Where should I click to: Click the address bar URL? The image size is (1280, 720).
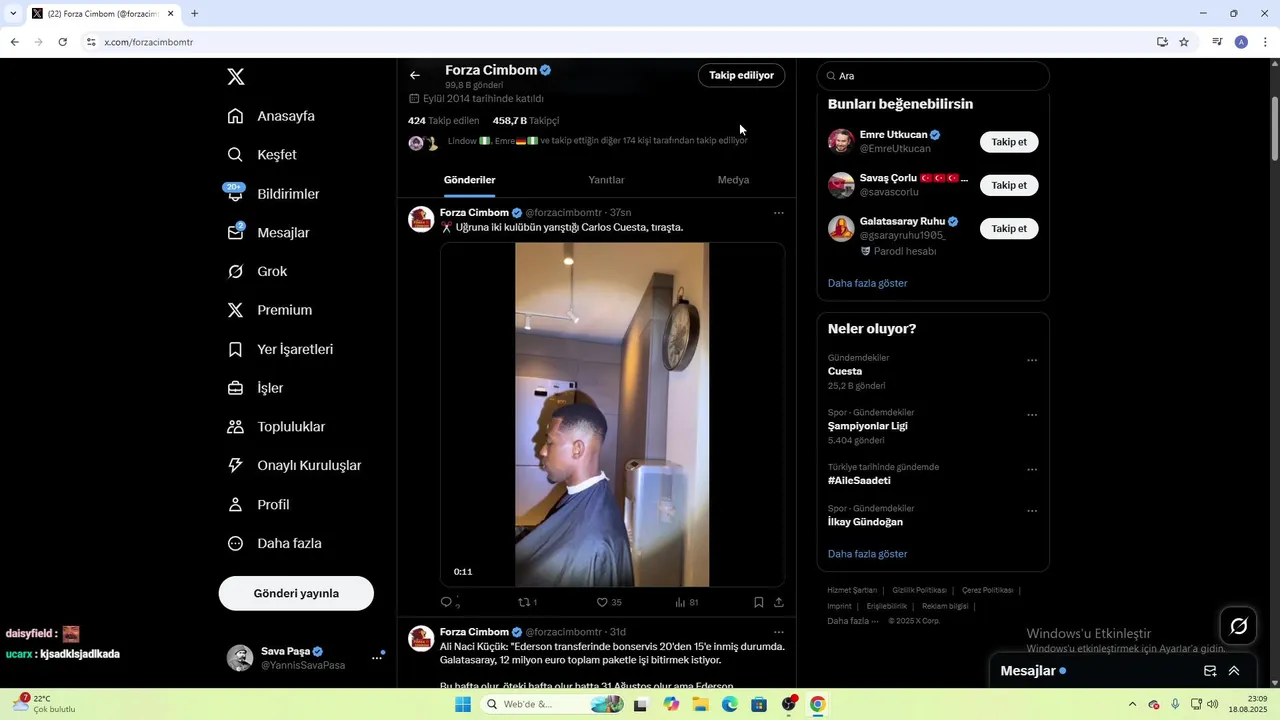[149, 42]
